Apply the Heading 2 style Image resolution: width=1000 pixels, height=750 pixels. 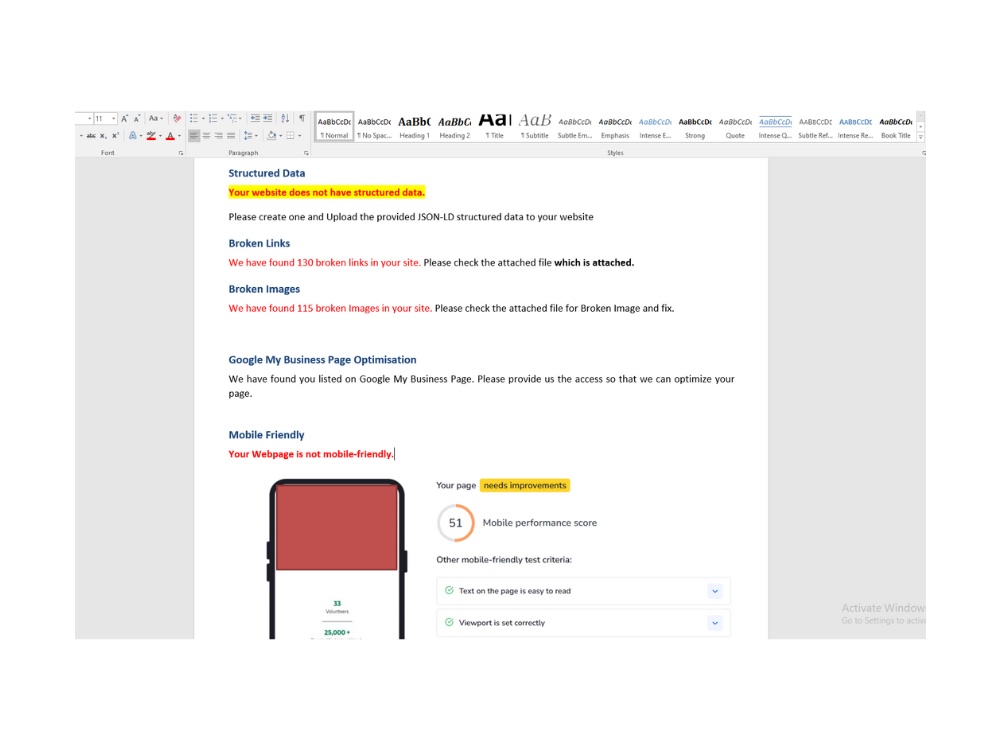point(455,126)
